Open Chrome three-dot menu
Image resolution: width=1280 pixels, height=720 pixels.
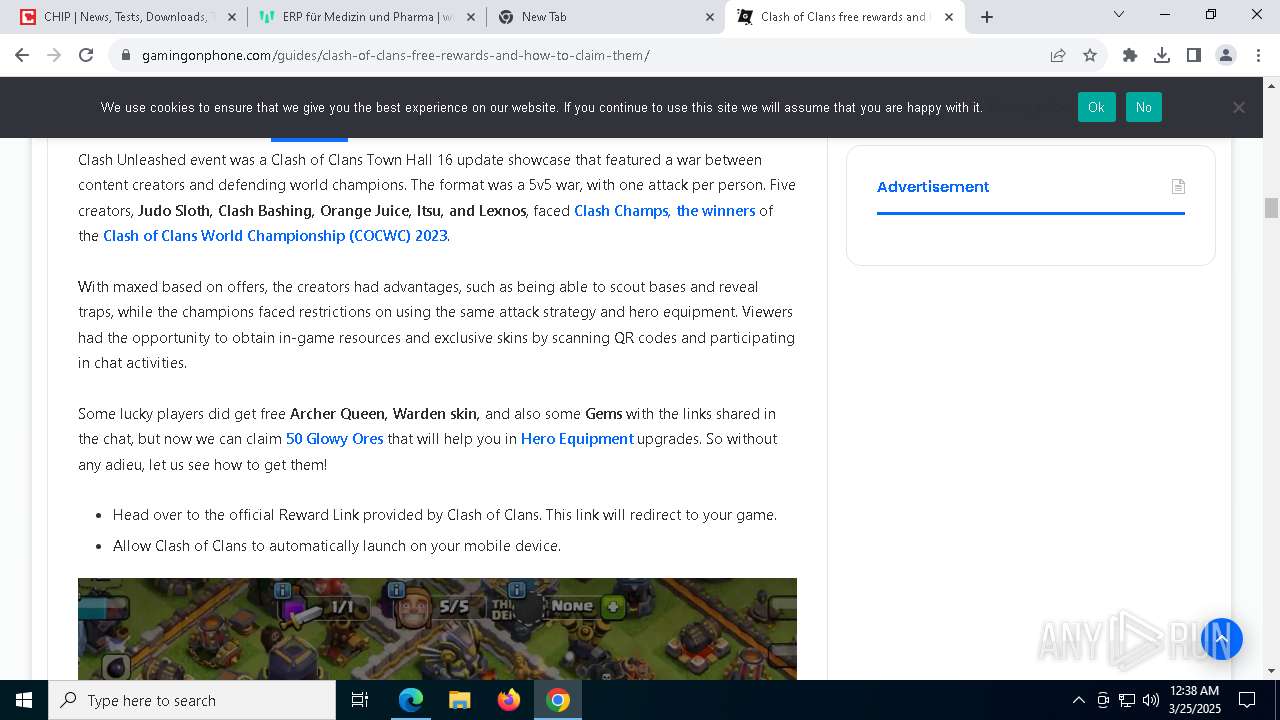(1257, 55)
